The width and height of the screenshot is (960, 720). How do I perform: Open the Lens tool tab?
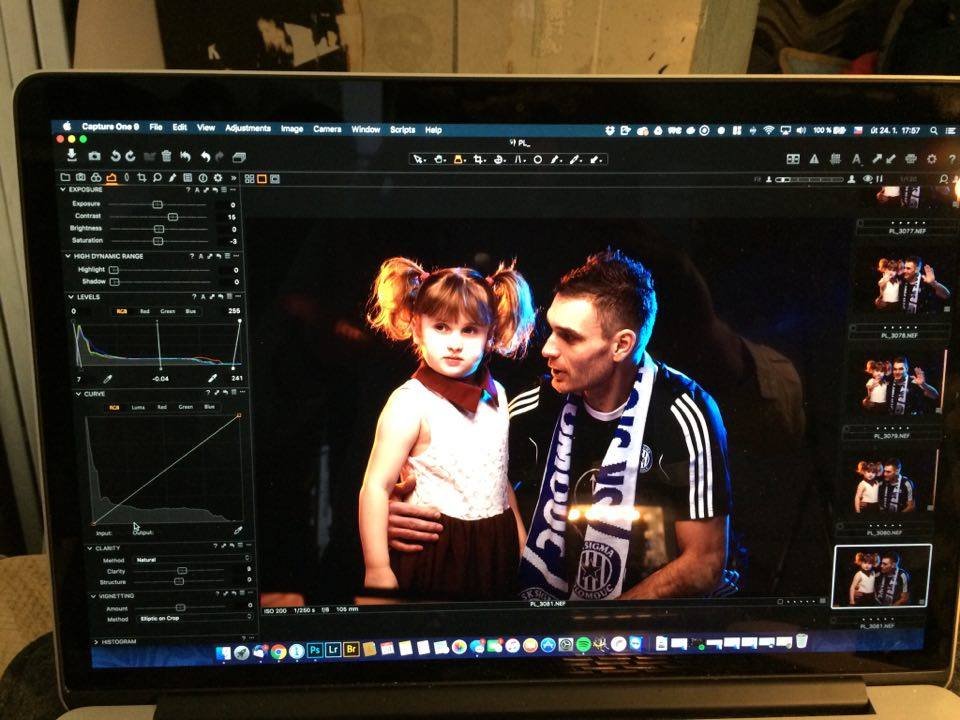[x=127, y=178]
